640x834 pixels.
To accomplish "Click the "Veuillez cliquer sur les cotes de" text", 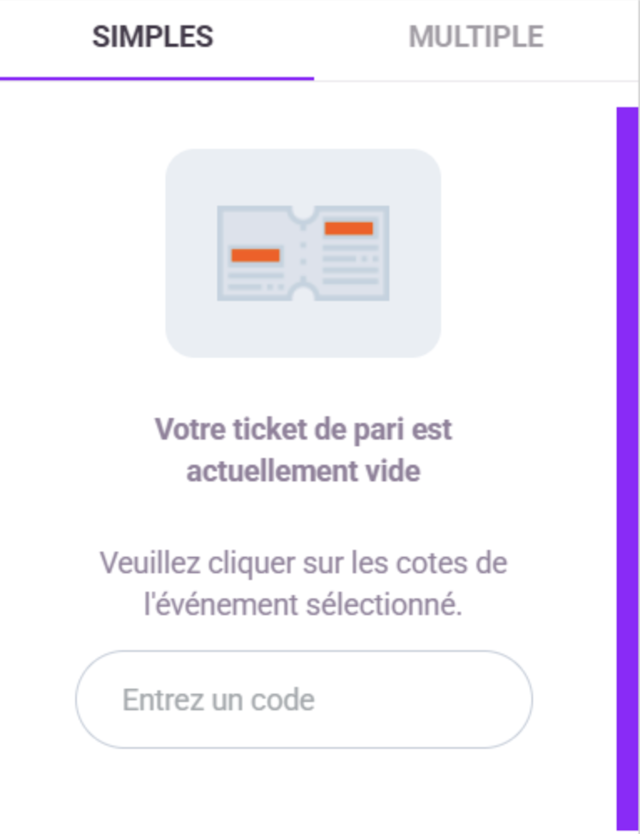I will (x=303, y=563).
